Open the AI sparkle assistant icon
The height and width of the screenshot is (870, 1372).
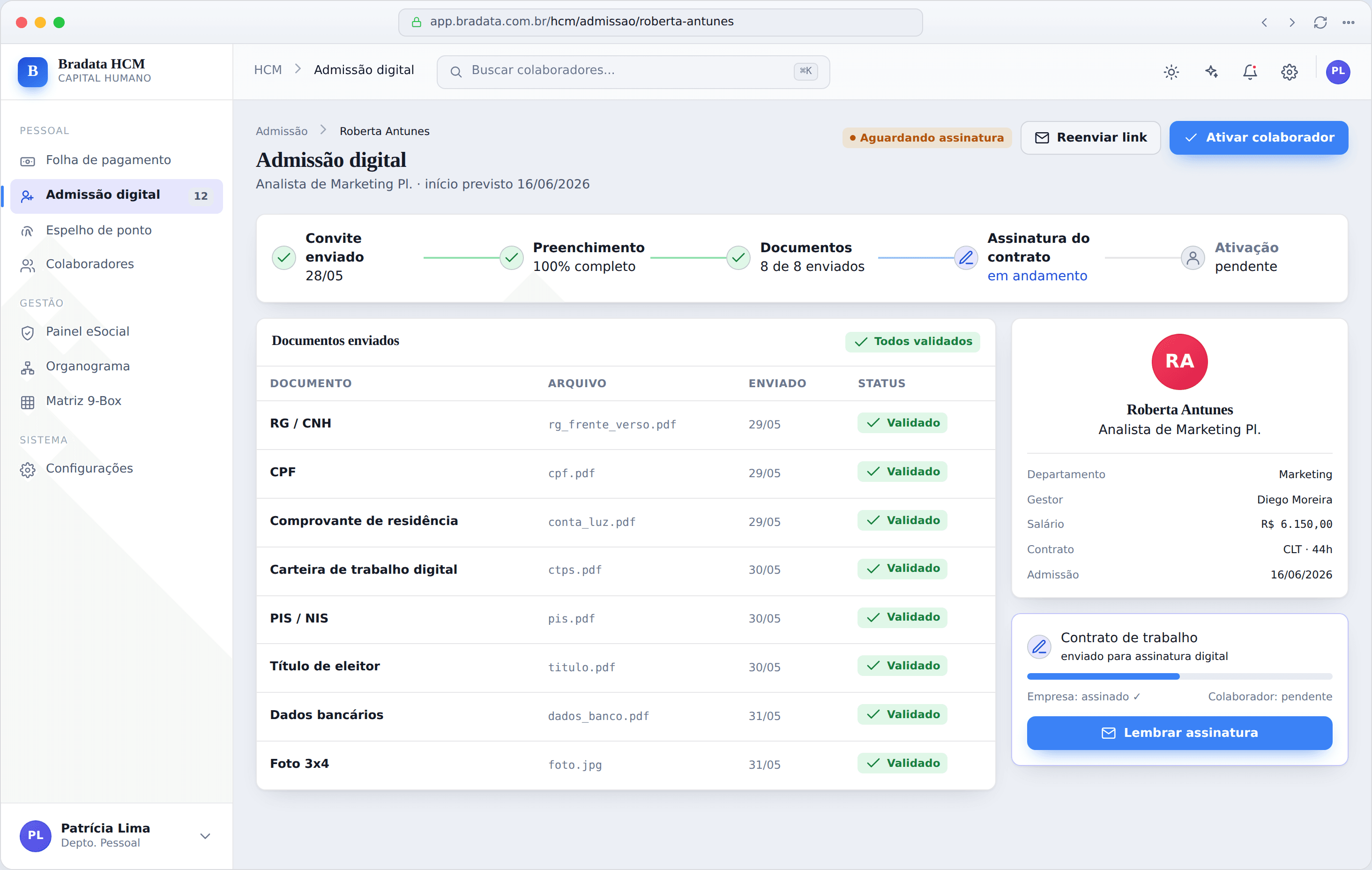pyautogui.click(x=1211, y=72)
